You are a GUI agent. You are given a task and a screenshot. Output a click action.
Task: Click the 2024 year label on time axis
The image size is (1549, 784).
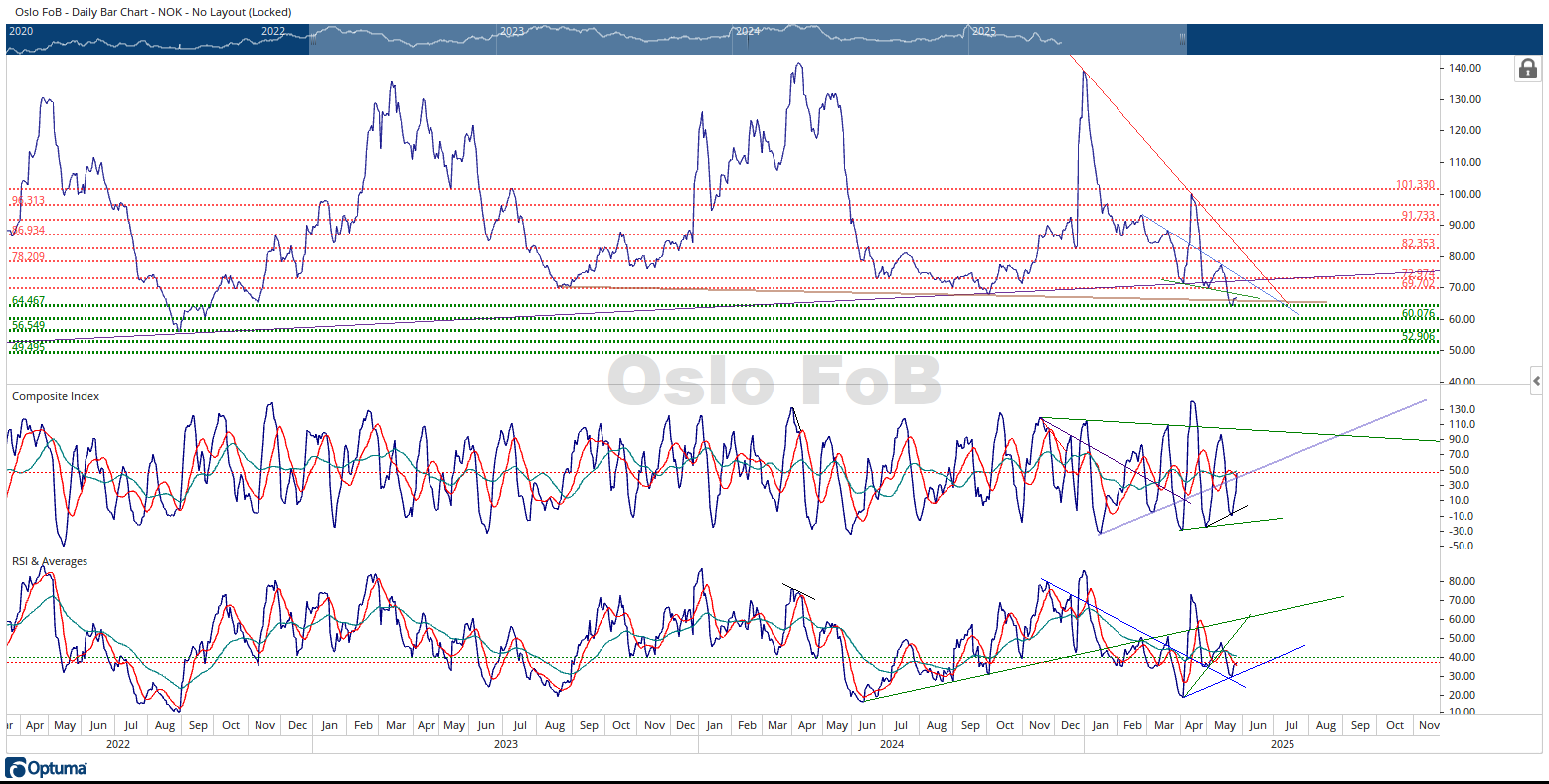[892, 744]
